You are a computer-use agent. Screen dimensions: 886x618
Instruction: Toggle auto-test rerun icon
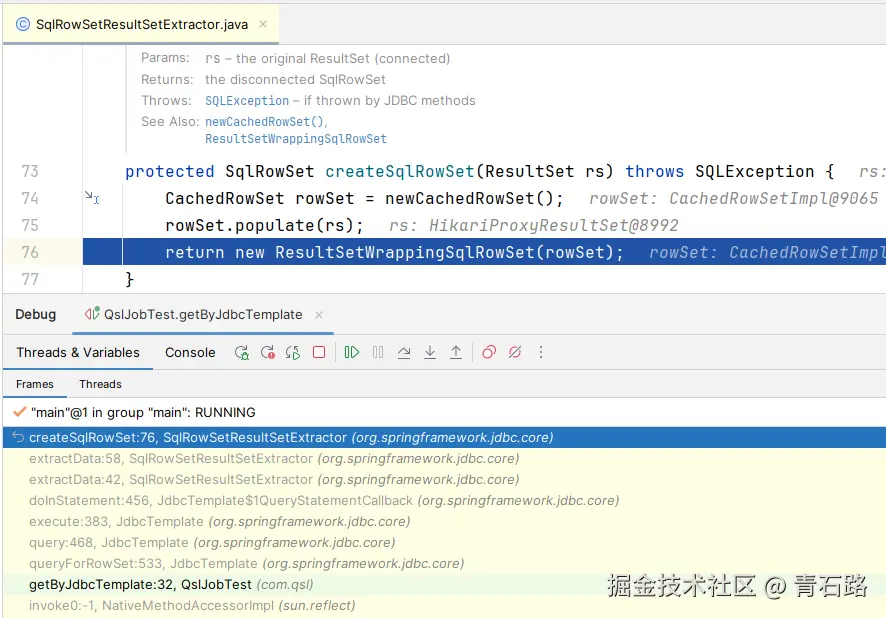pyautogui.click(x=293, y=352)
